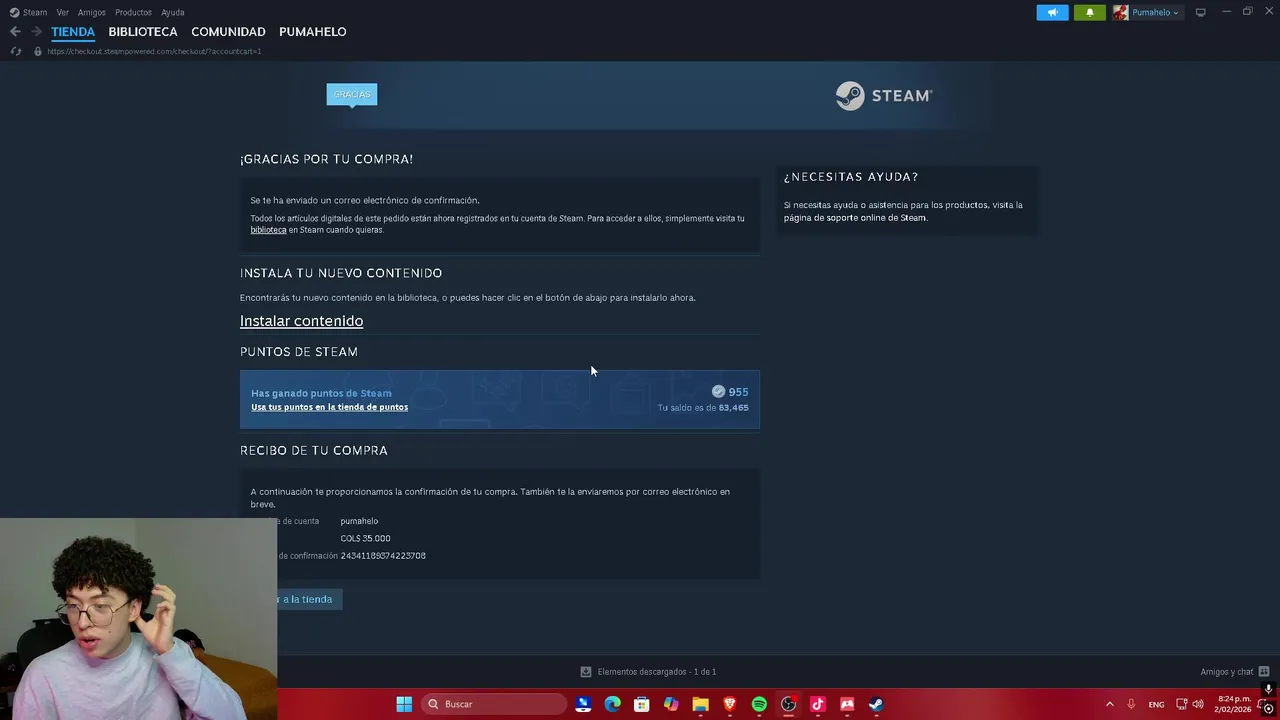Open Microsoft Store from the taskbar
Viewport: 1280px width, 720px height.
(x=642, y=704)
